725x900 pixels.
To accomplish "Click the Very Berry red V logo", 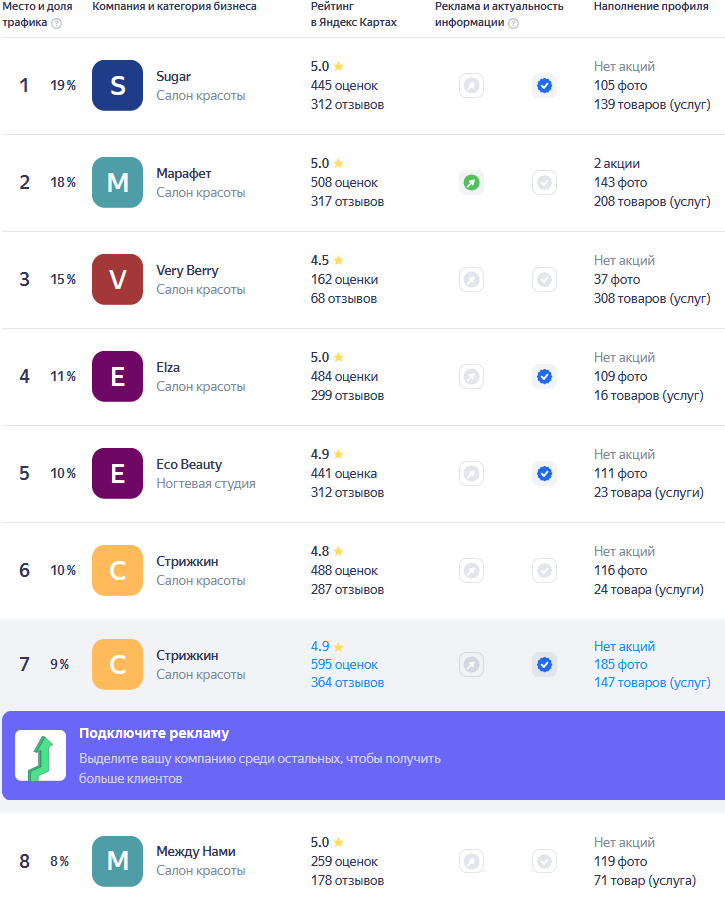I will coord(117,280).
